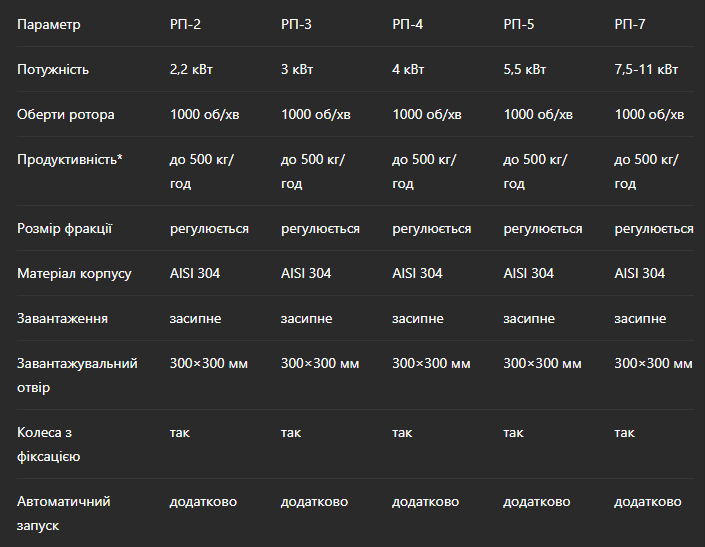The height and width of the screenshot is (547, 705).
Task: Click the 7,5-11 кВт power value
Action: (x=646, y=70)
